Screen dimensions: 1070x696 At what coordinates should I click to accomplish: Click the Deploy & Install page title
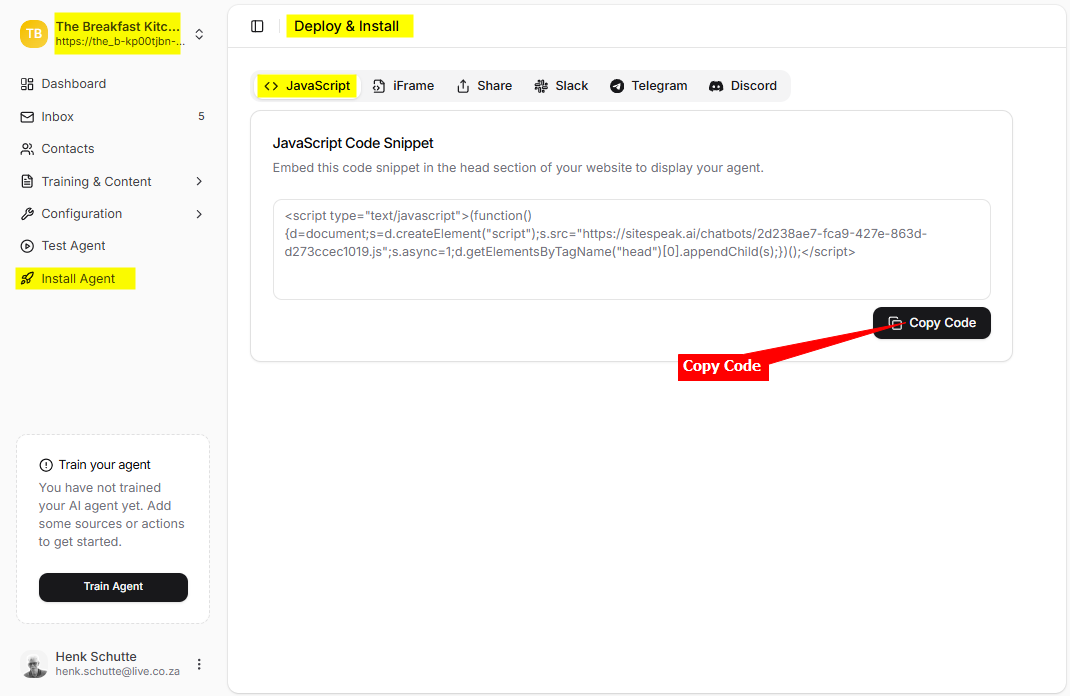347,27
